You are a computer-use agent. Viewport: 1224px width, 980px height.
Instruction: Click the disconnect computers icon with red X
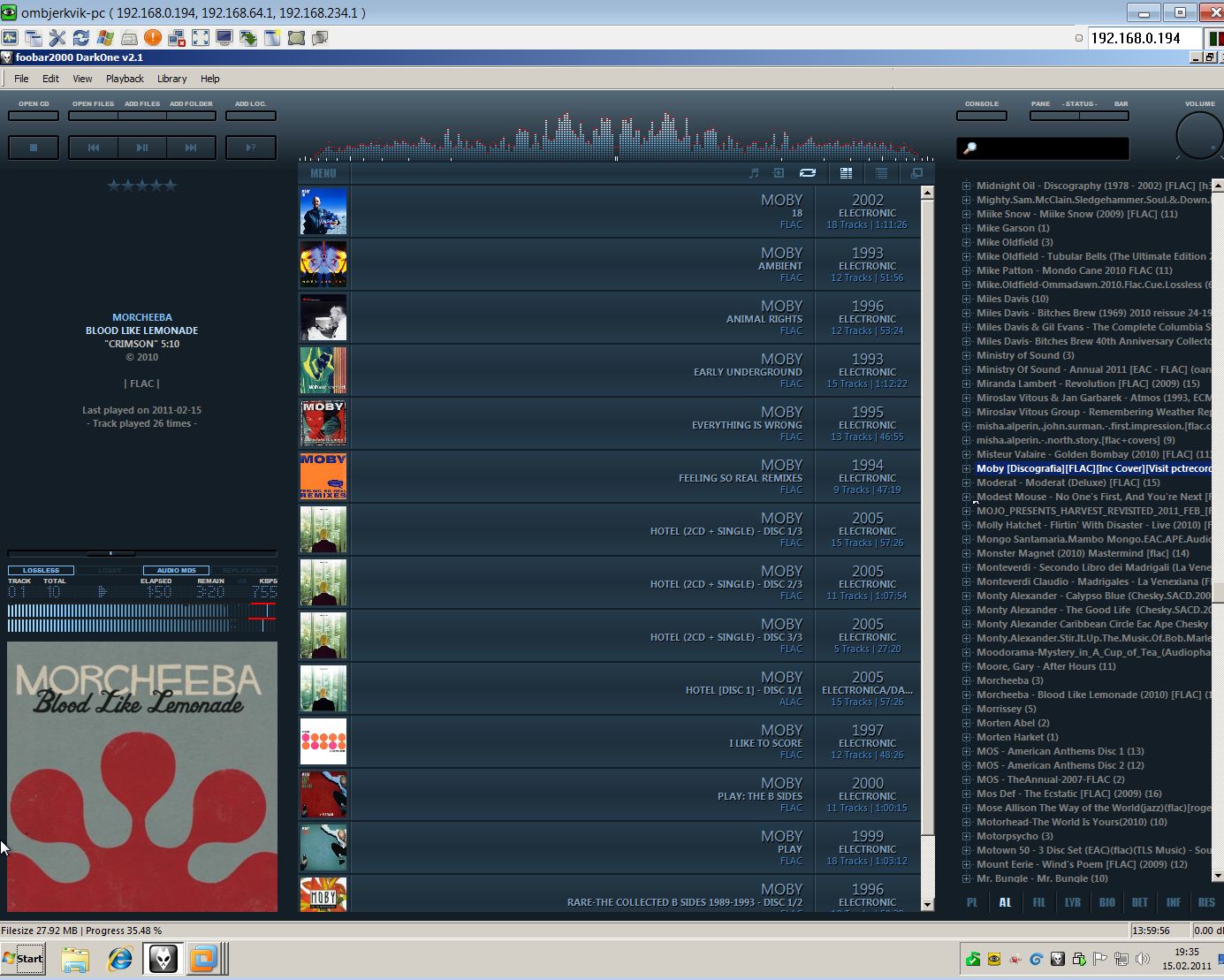[177, 38]
